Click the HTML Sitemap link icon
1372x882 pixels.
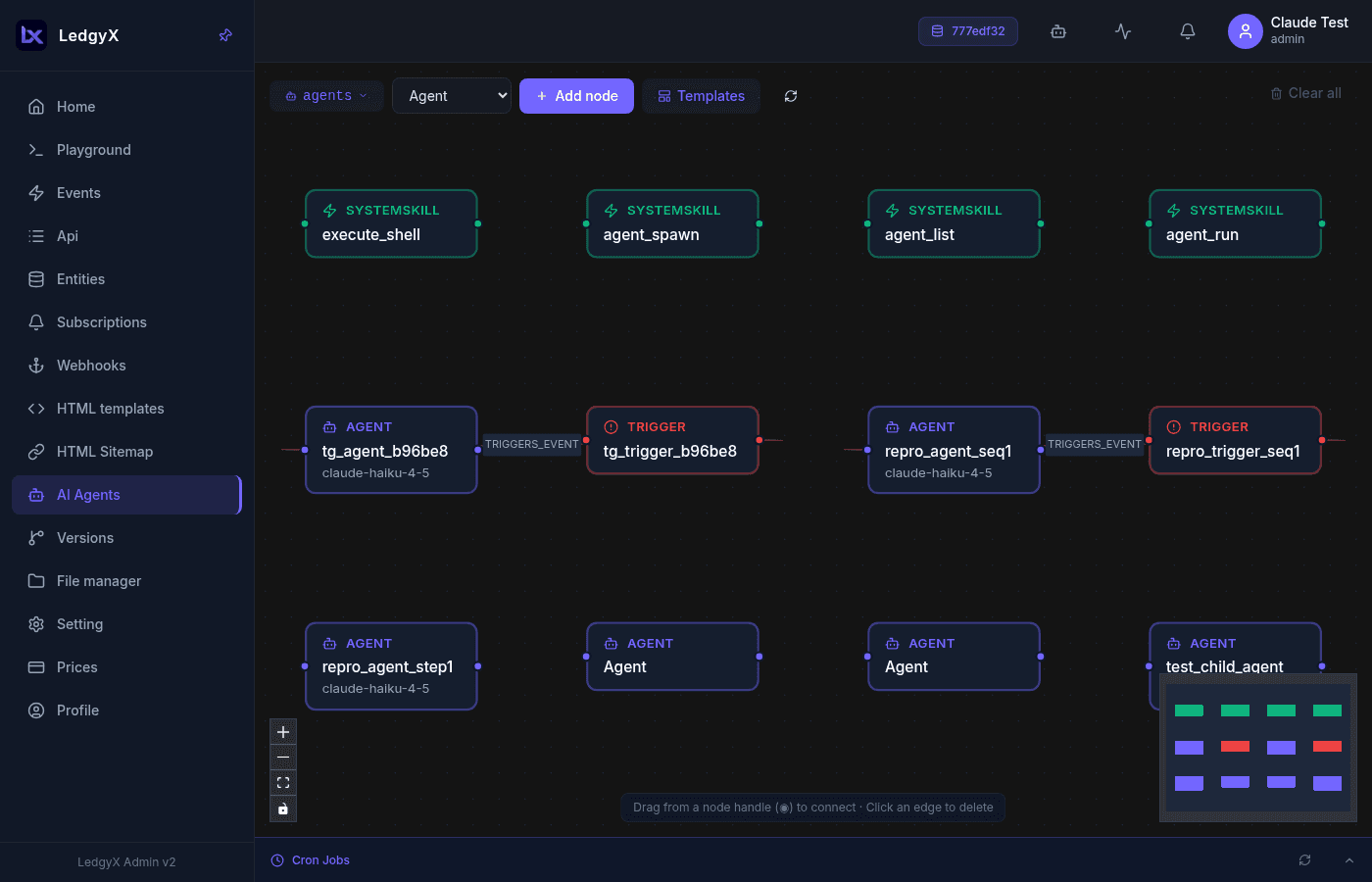tap(36, 452)
